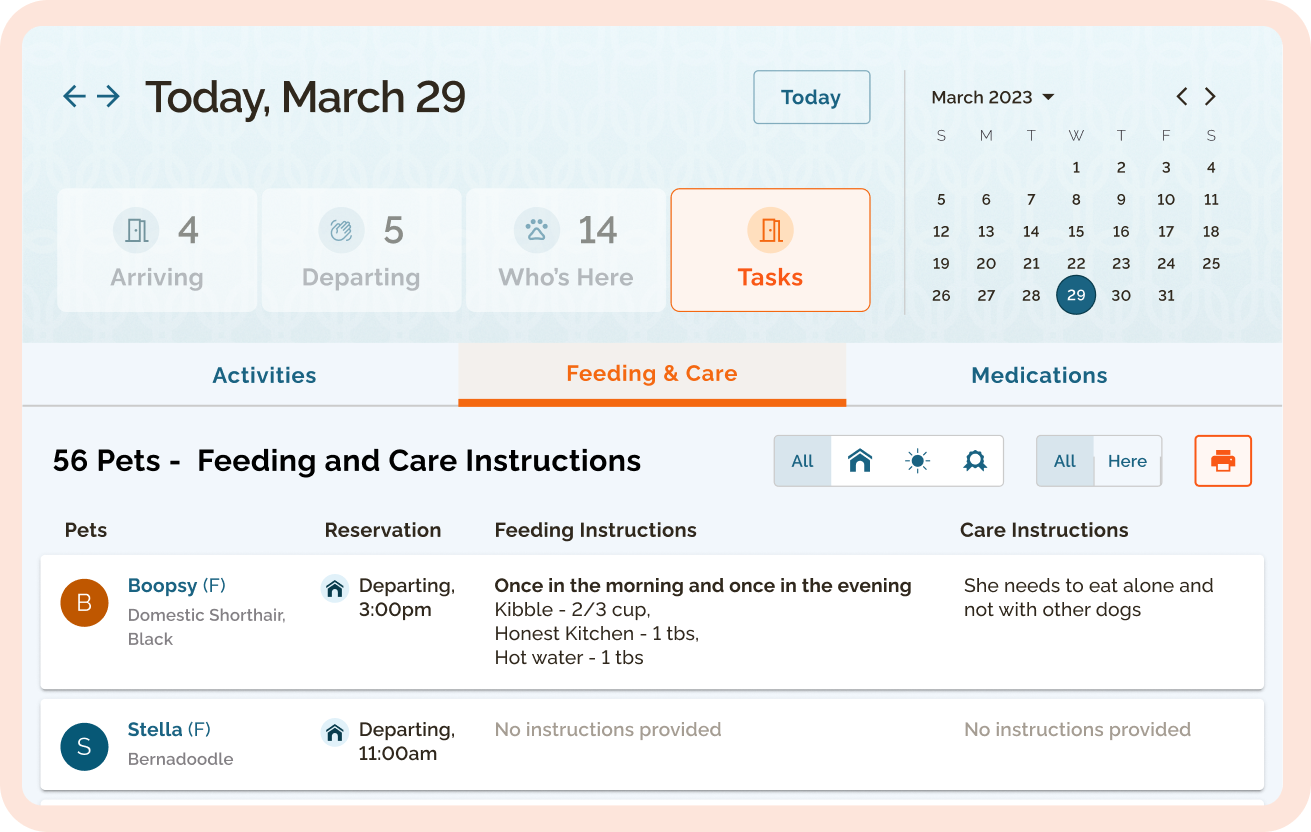Open the Departing card showing 5
1311x832 pixels.
tap(361, 250)
